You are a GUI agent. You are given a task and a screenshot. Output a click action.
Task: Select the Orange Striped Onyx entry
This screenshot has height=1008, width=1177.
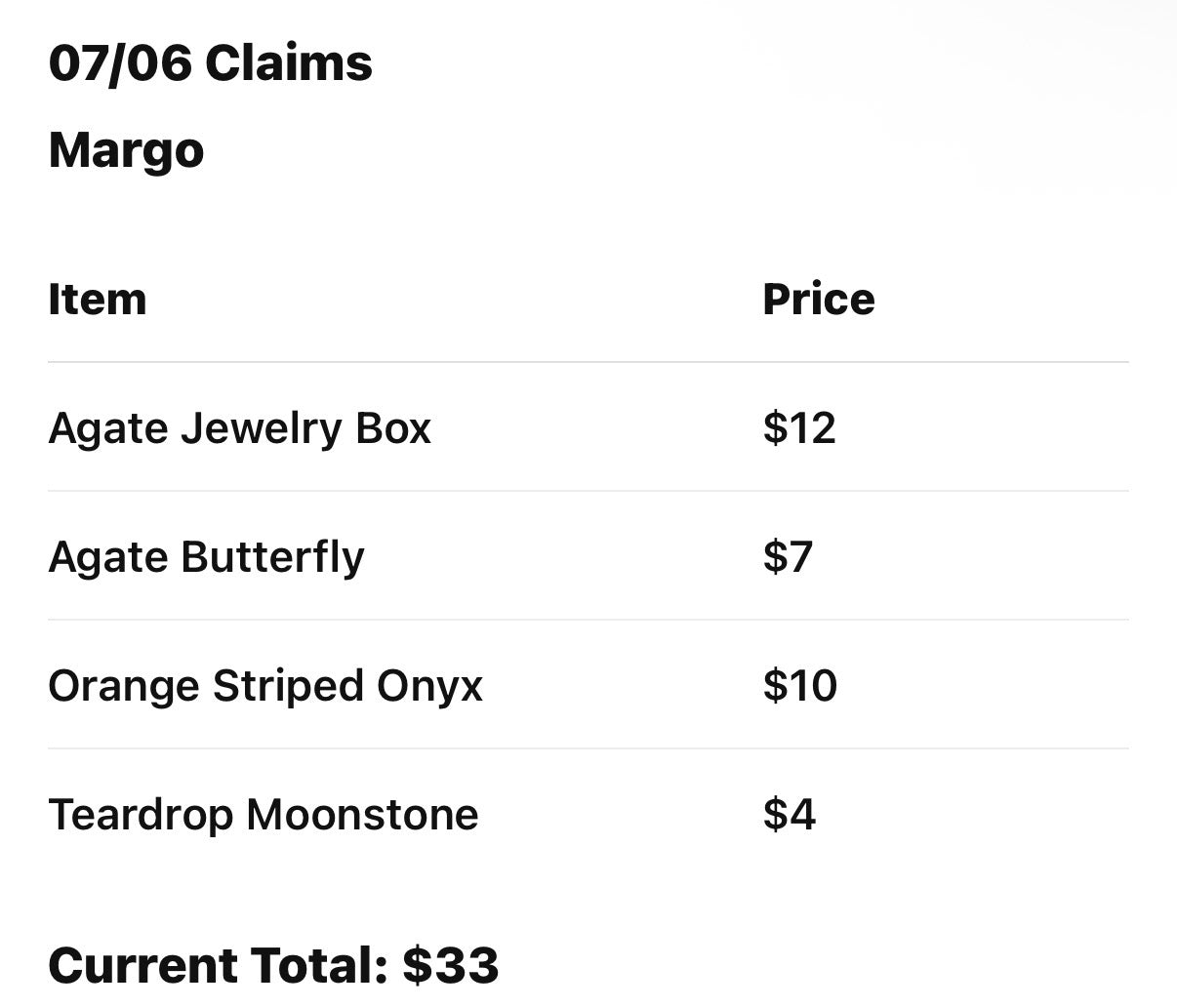265,687
